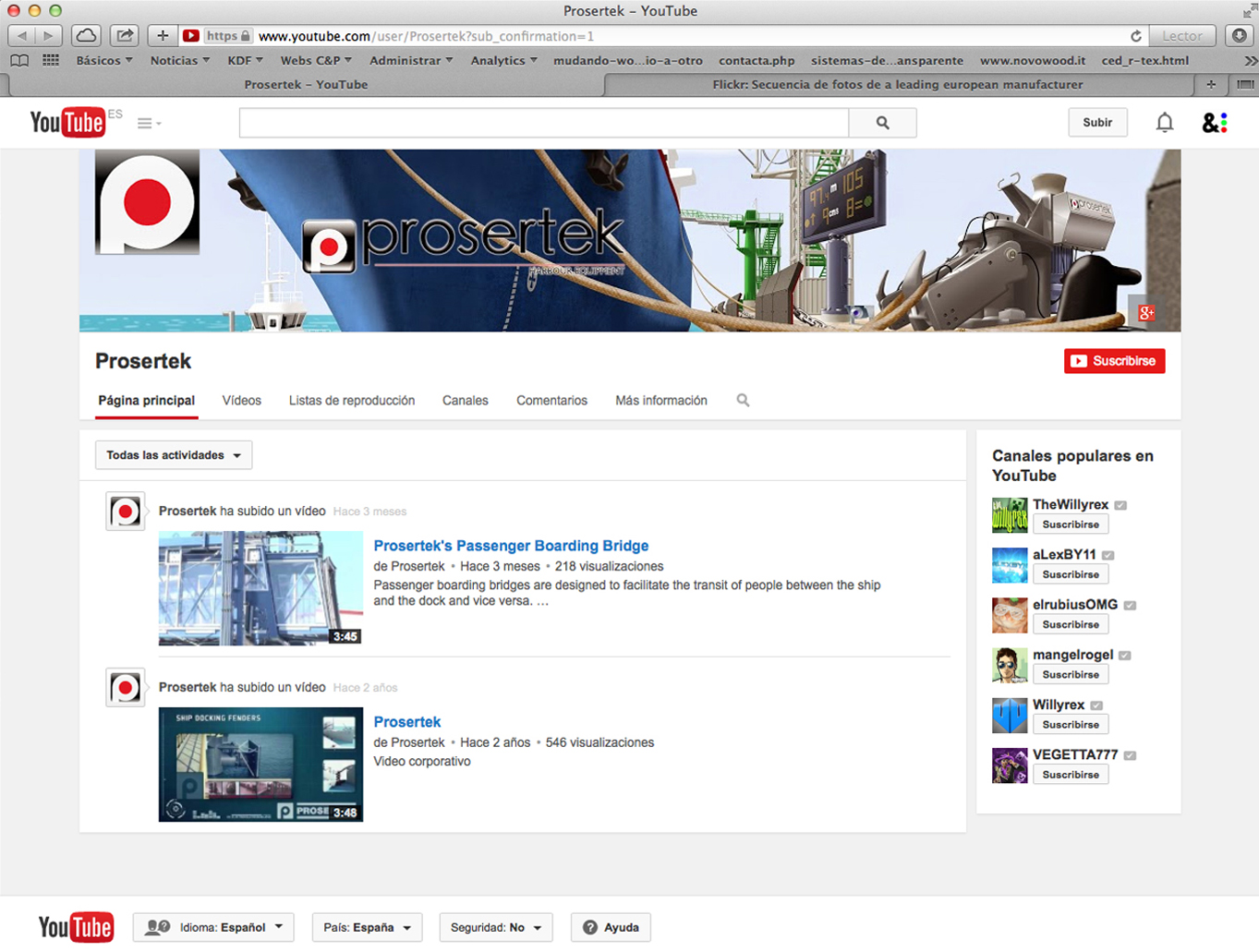Open Prosertek's Passenger Boarding Bridge title link
Screen dimensions: 1259x952
[511, 546]
